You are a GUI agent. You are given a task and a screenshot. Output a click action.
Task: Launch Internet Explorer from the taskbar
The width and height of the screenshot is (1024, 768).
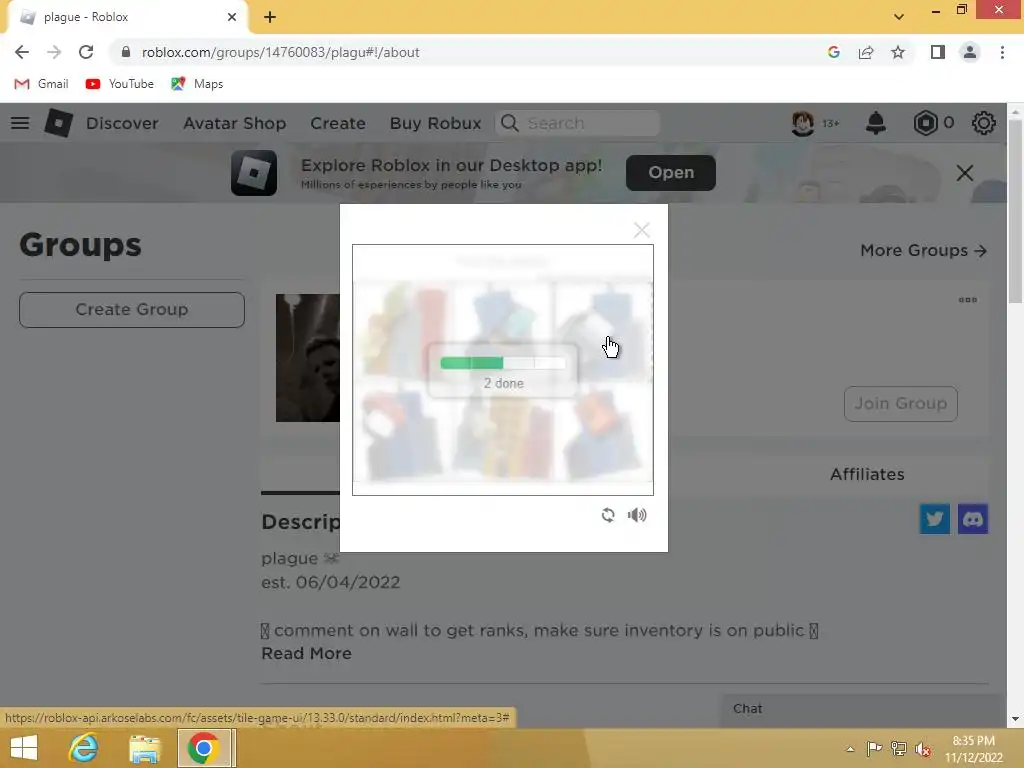click(84, 748)
